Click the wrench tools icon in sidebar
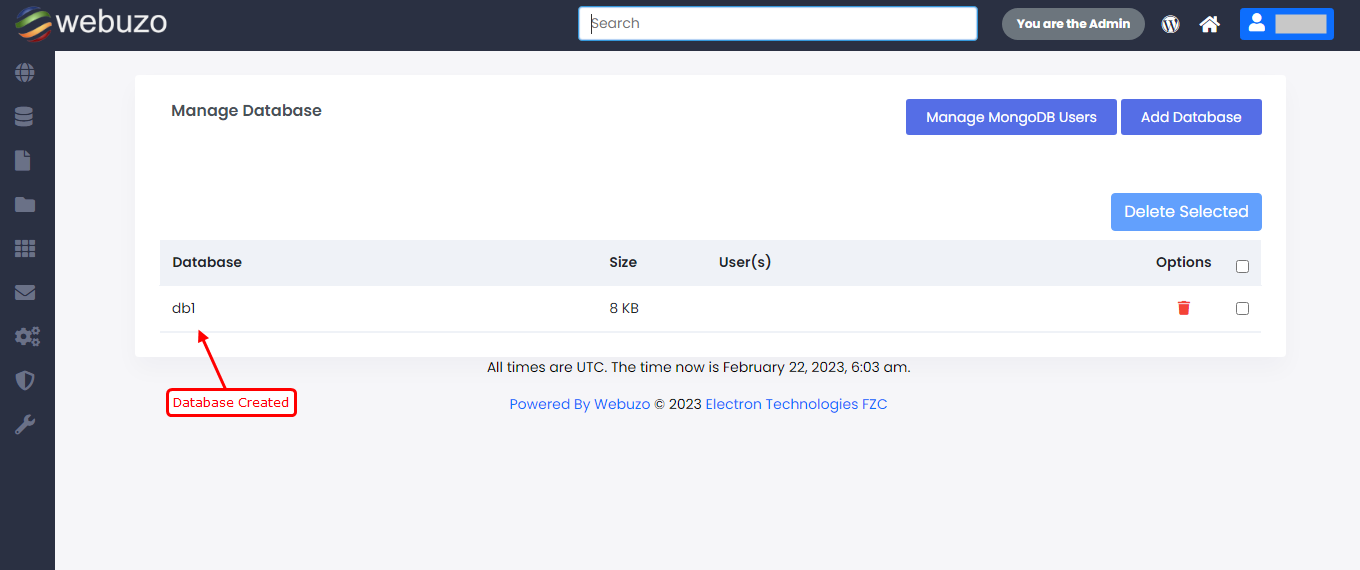 tap(25, 425)
